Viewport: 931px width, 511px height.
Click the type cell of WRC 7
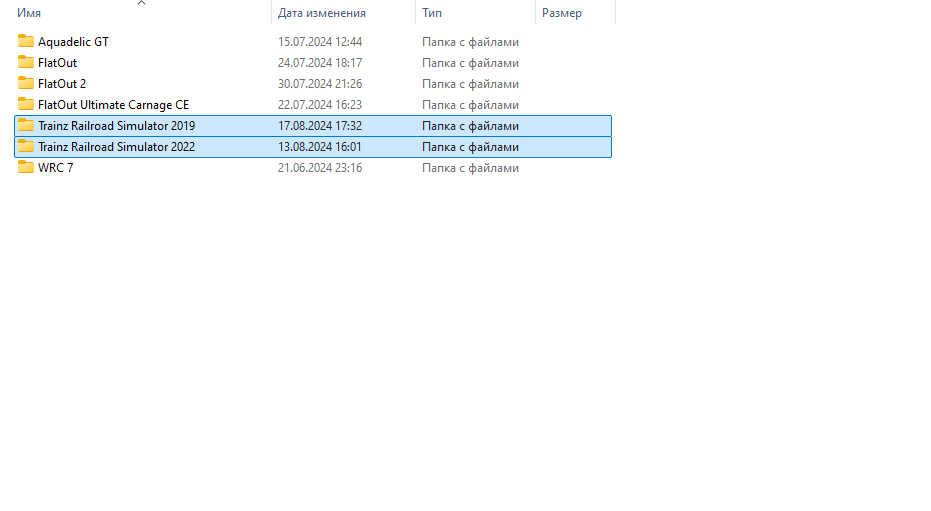(470, 168)
